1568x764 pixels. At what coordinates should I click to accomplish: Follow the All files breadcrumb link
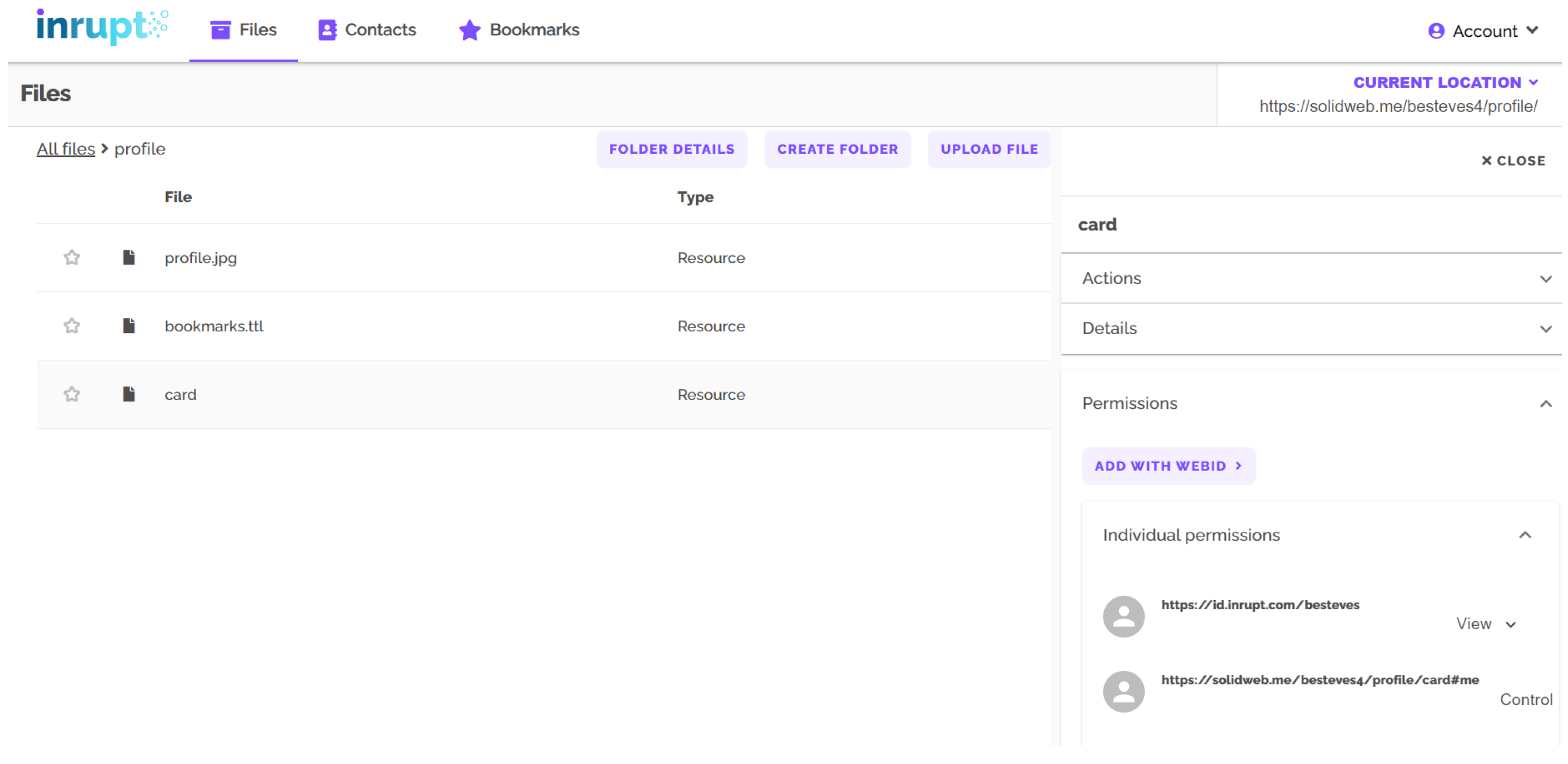[66, 149]
